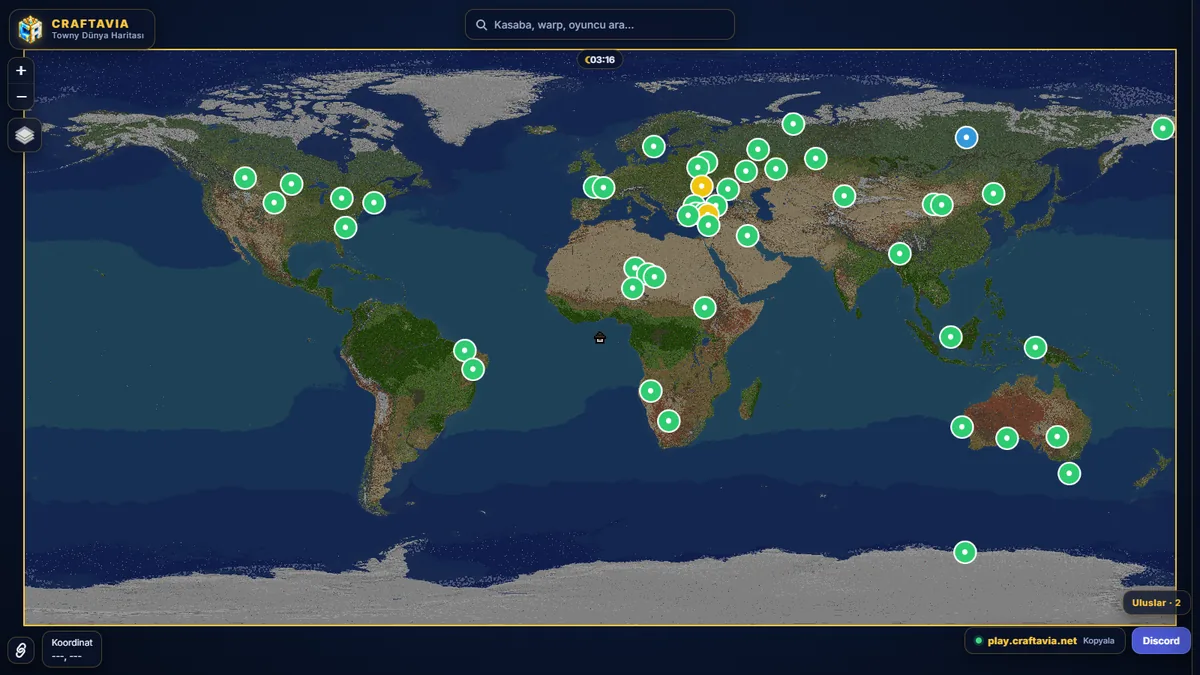Screen dimensions: 1200x675
Task: Open the map layers control
Action: pyautogui.click(x=25, y=134)
